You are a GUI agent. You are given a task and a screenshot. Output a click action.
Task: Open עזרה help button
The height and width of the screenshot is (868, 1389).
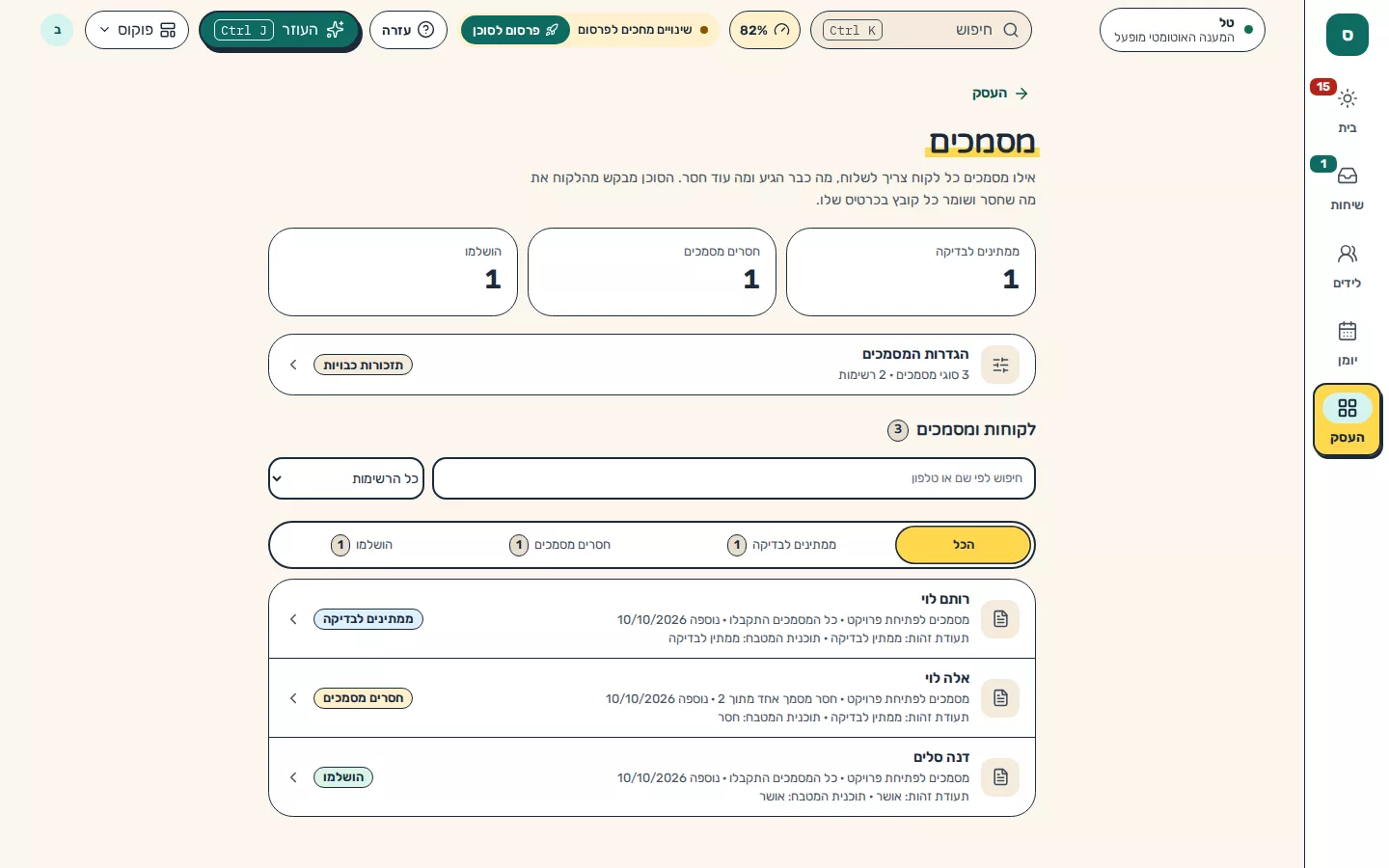pyautogui.click(x=408, y=30)
